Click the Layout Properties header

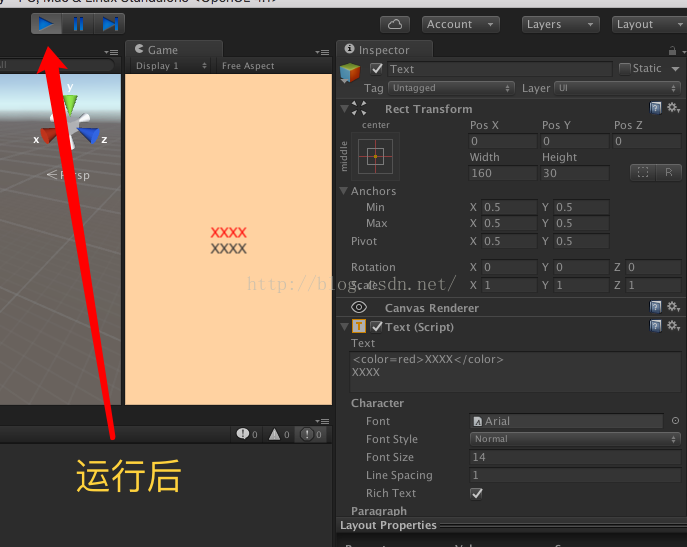(388, 525)
